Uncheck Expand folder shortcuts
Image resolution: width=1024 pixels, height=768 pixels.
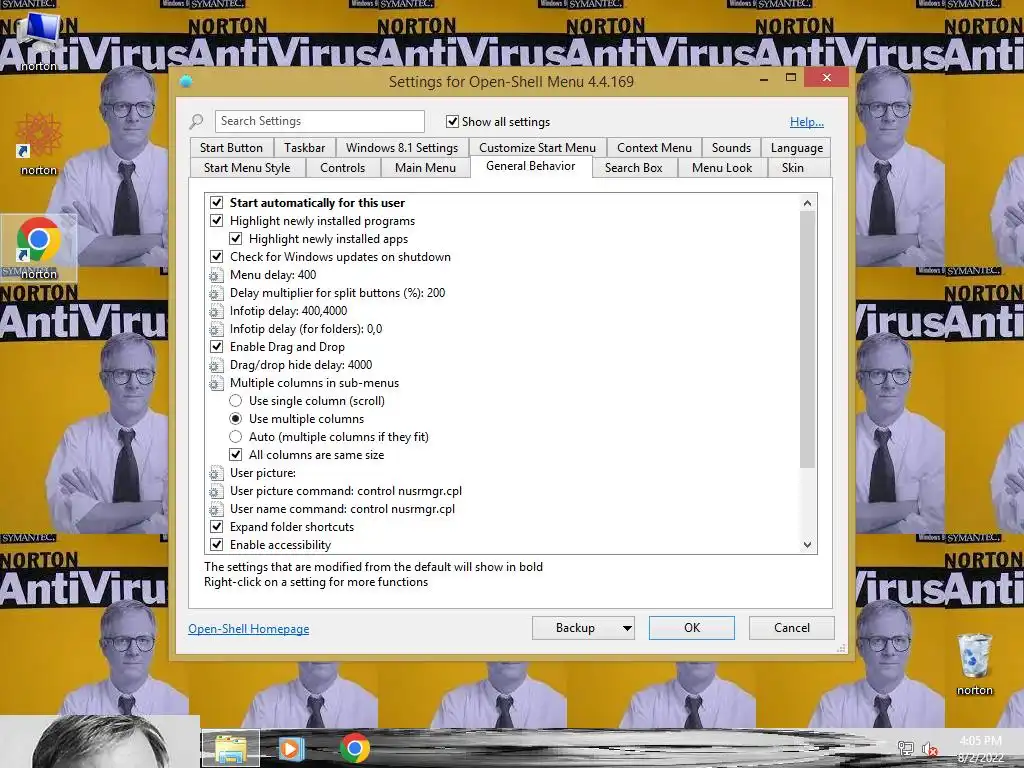click(x=217, y=526)
